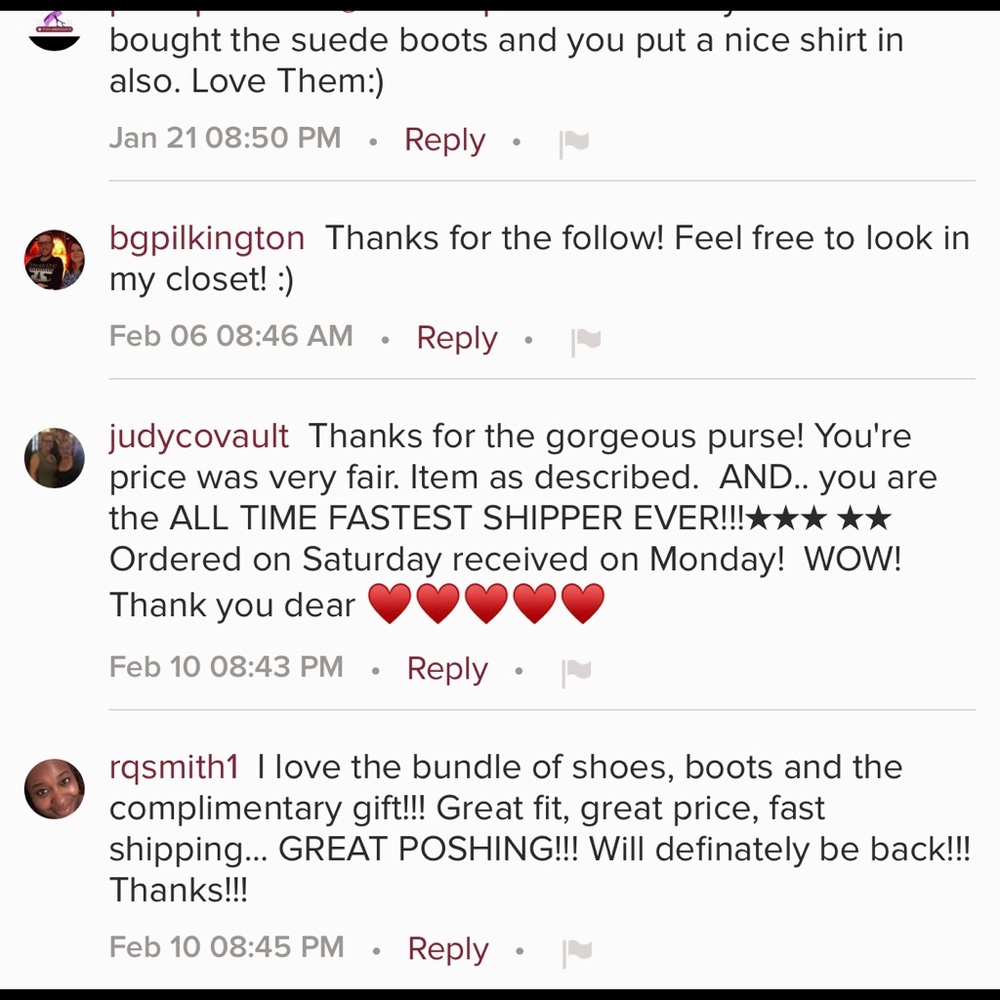Flag rqsmith1's comment
This screenshot has width=1000, height=1000.
tap(576, 949)
